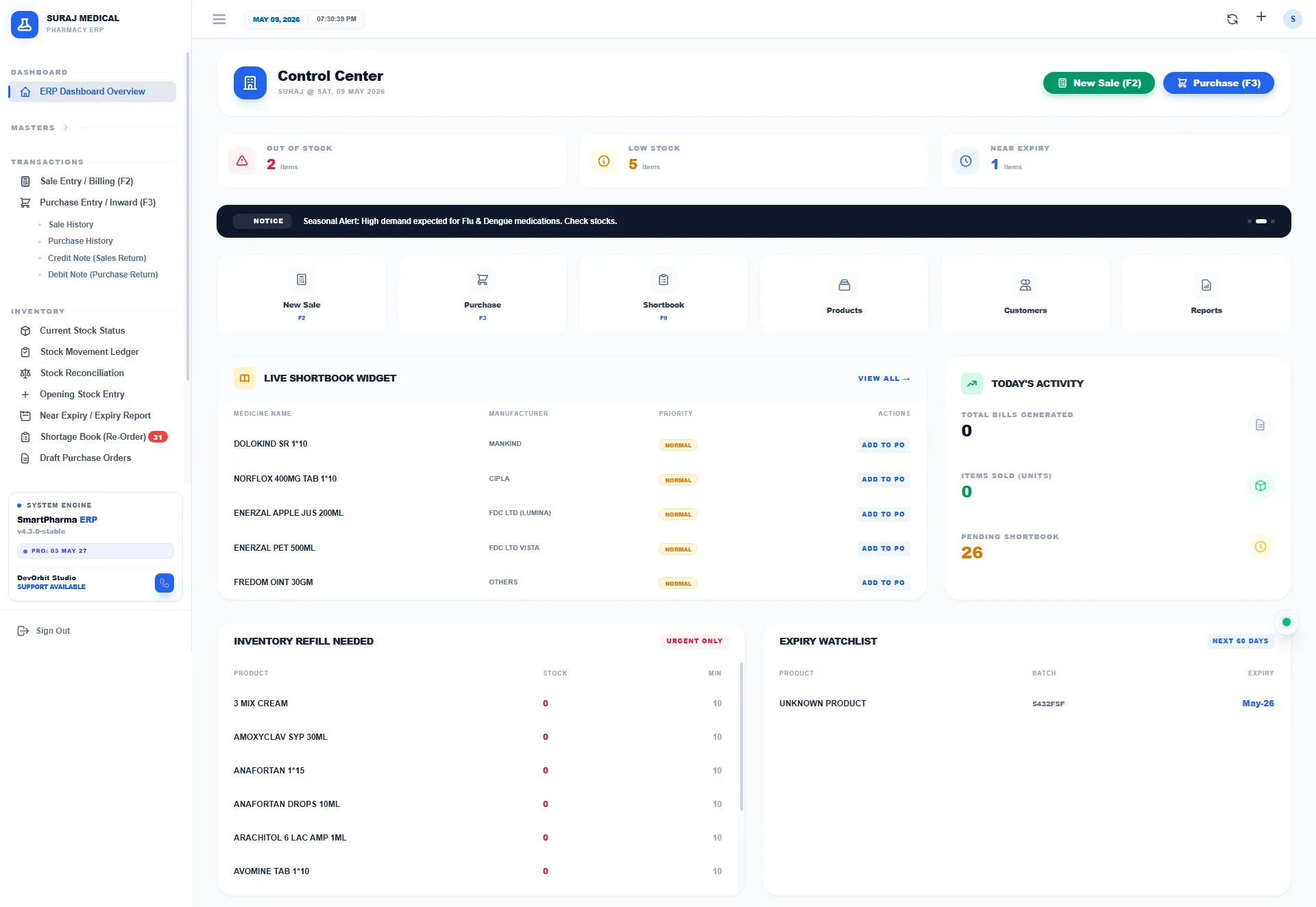Screen dimensions: 1316x907
Task: Click the MAY 09, 2026 date
Action: [x=276, y=19]
